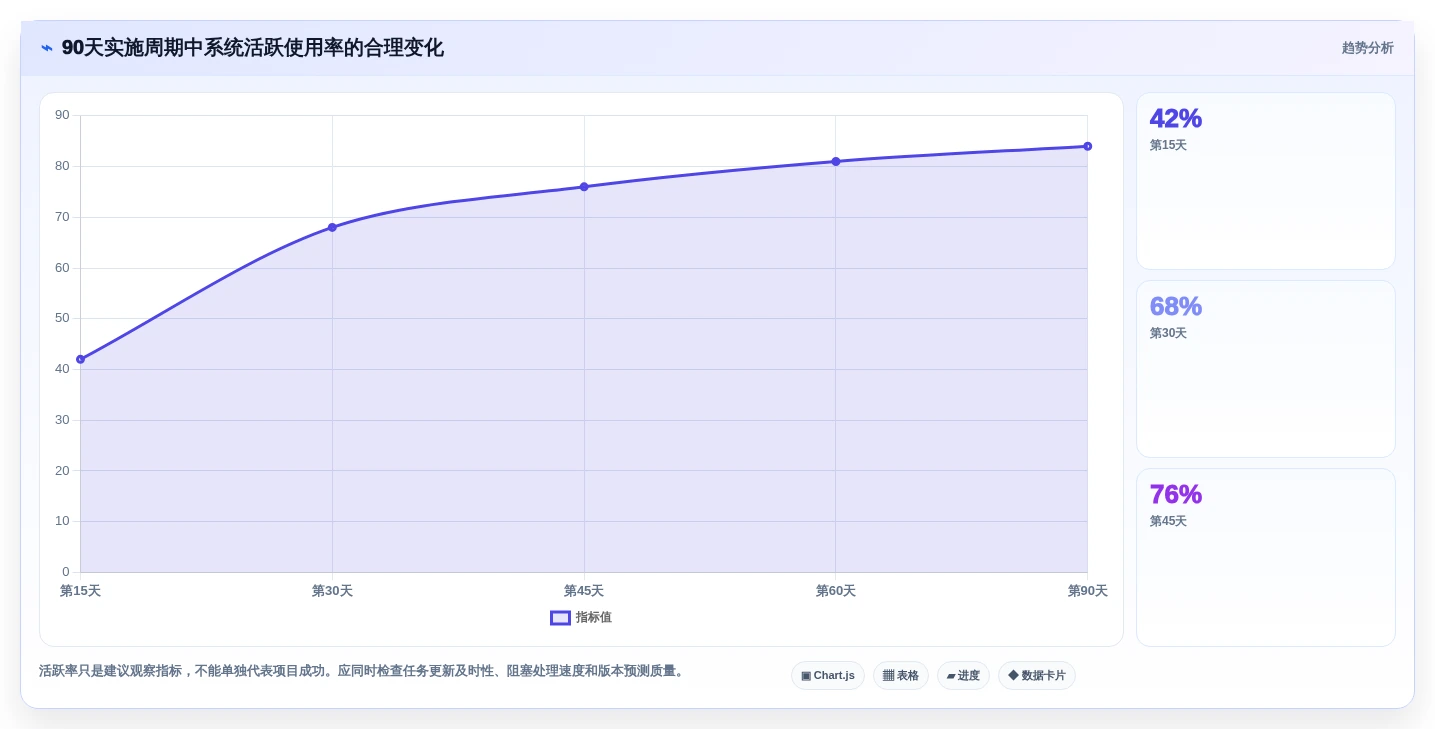The image size is (1435, 729).
Task: Select the 数据卡片 tag chip
Action: (x=1037, y=676)
